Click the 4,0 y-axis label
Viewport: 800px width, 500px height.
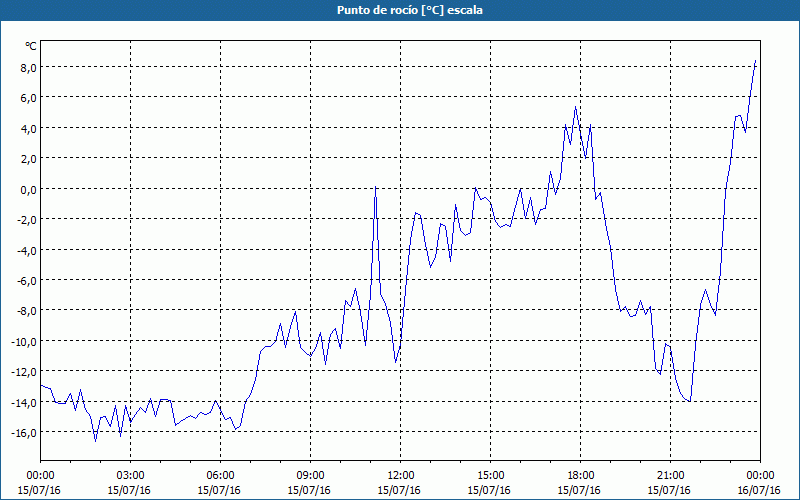point(28,128)
